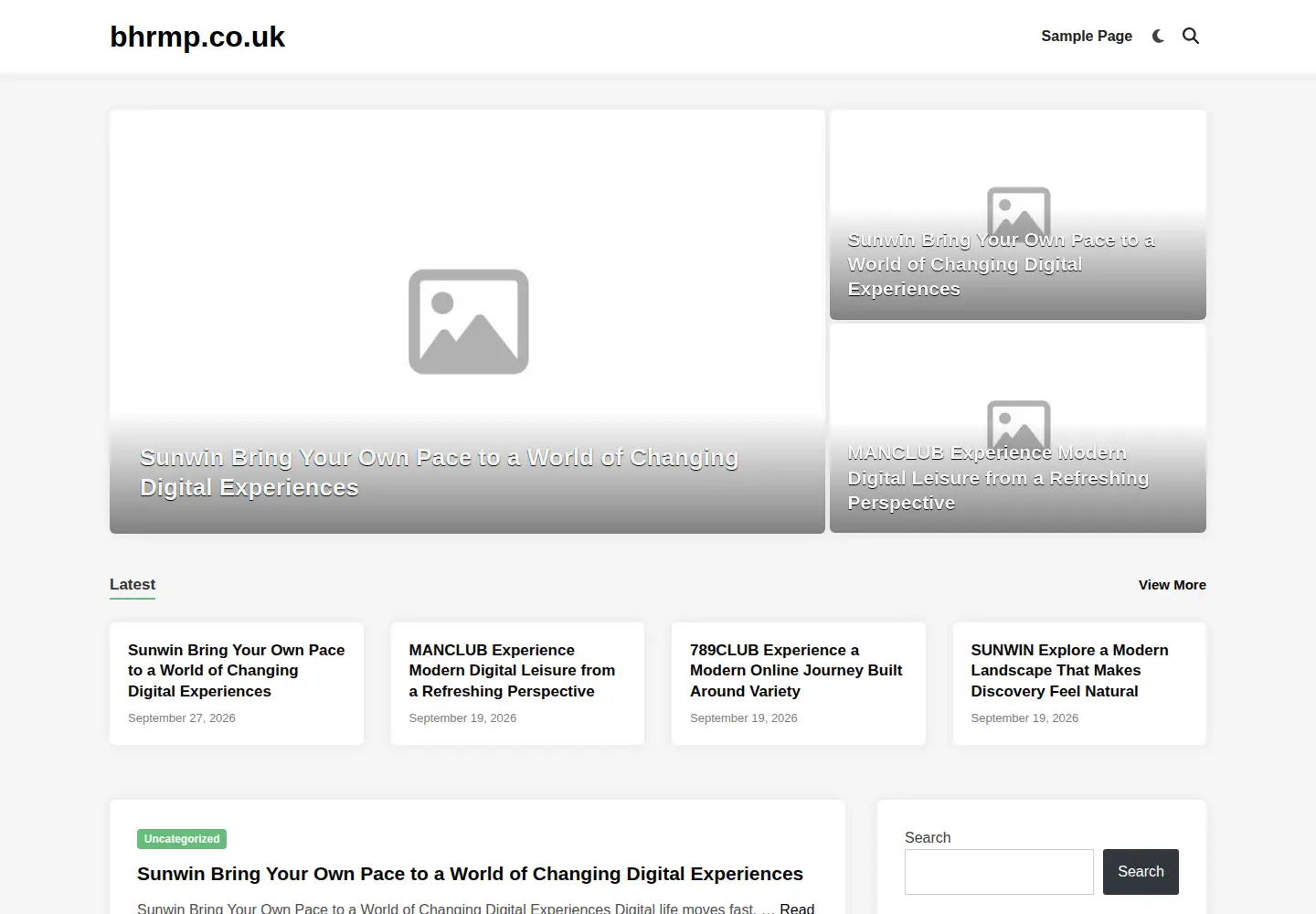Open the Sunwin post title in the blog list
This screenshot has height=914, width=1316.
pyautogui.click(x=470, y=874)
